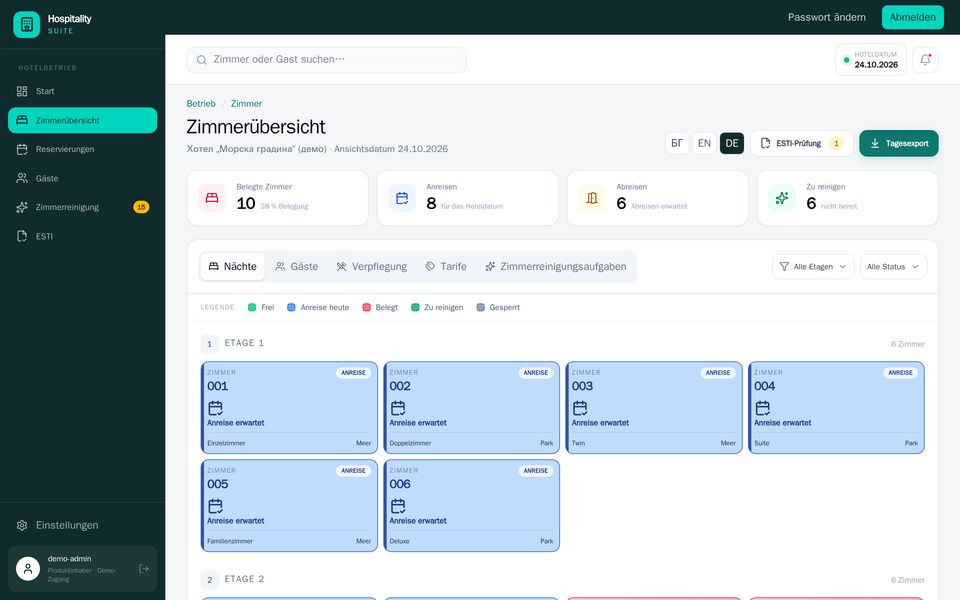Select Zimmerübersicht in the sidebar
960x600 pixels.
[x=83, y=120]
